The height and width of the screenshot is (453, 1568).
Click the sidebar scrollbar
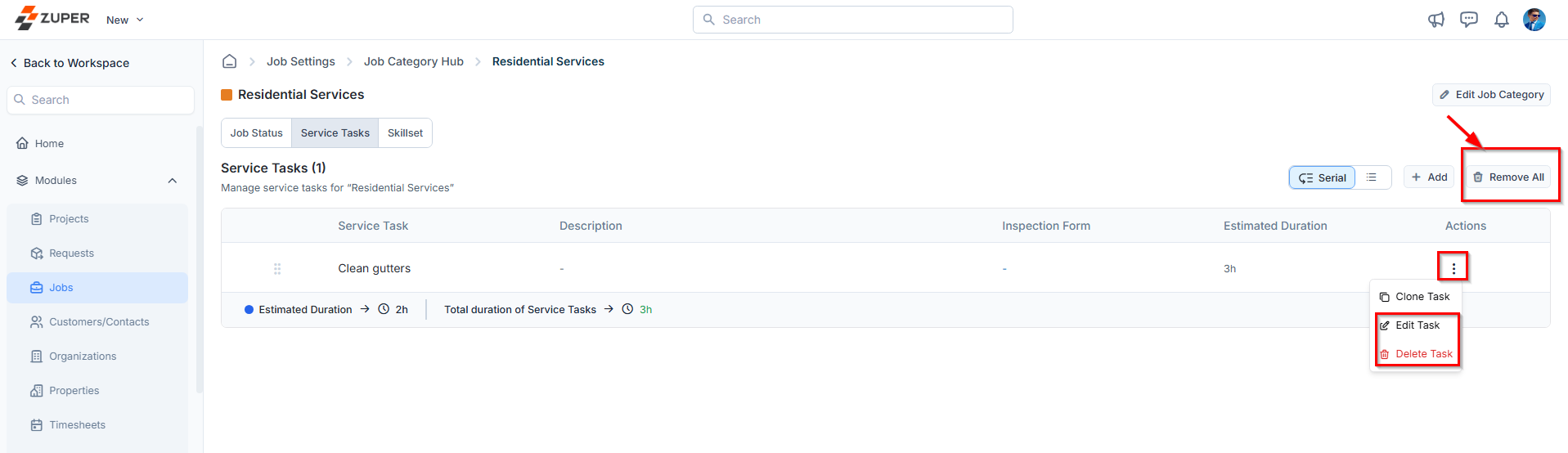pyautogui.click(x=200, y=260)
